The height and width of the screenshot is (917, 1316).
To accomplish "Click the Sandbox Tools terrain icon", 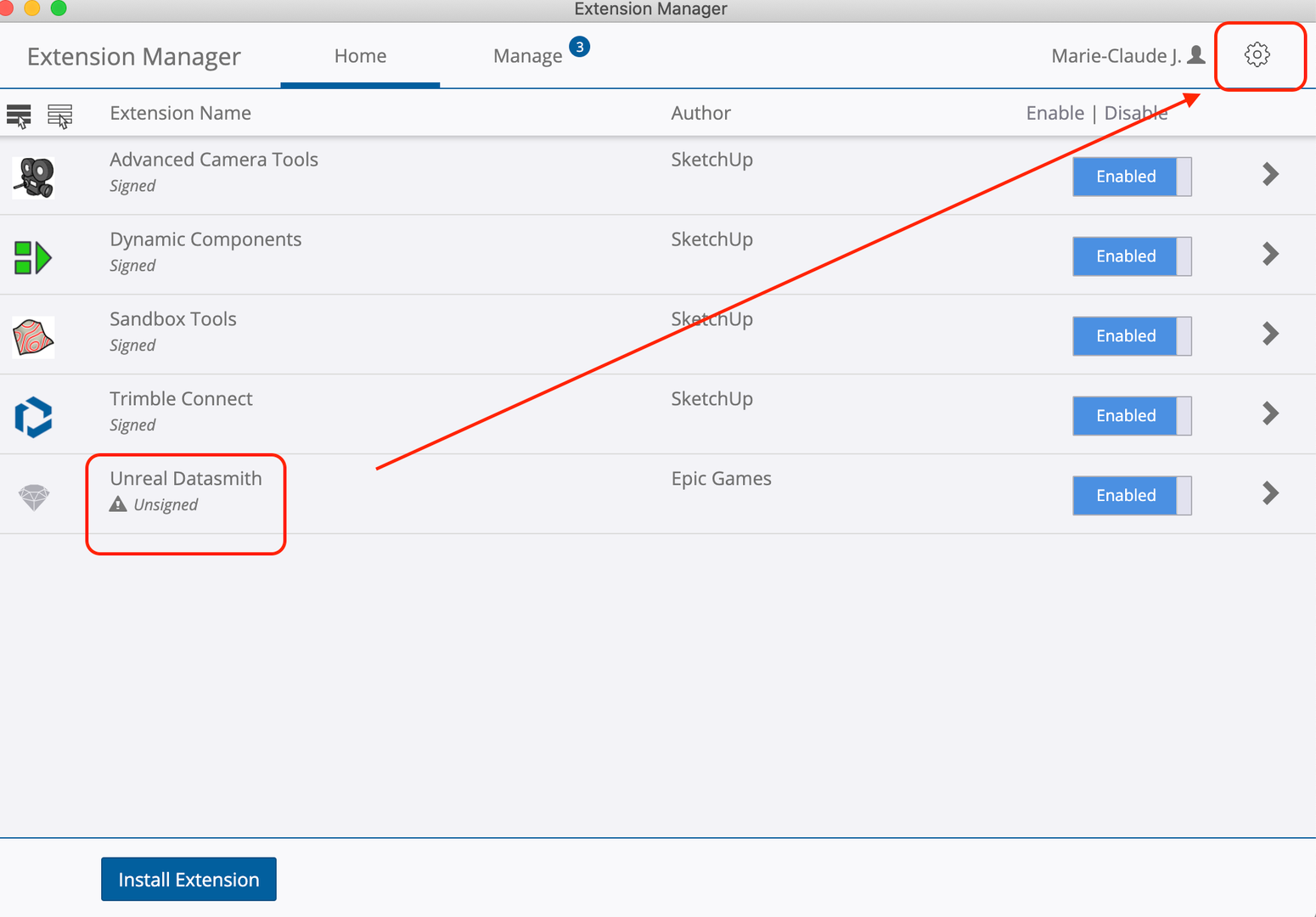I will (x=33, y=337).
